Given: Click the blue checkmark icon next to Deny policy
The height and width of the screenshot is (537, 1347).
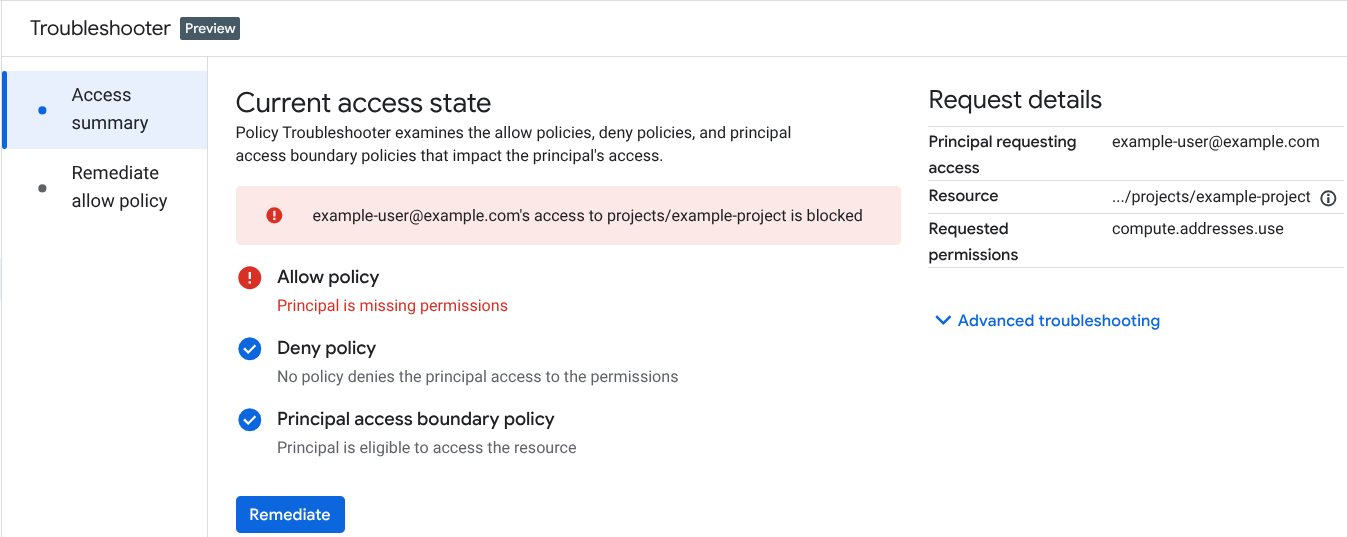Looking at the screenshot, I should click(250, 349).
